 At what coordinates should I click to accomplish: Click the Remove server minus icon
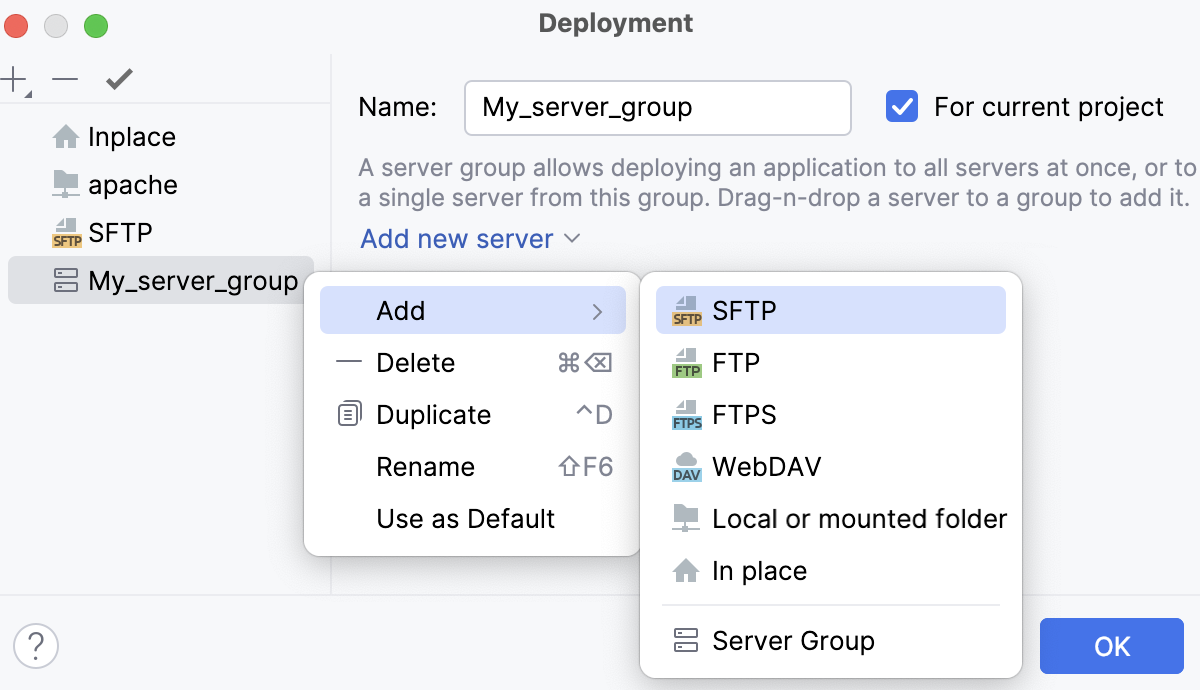coord(64,78)
